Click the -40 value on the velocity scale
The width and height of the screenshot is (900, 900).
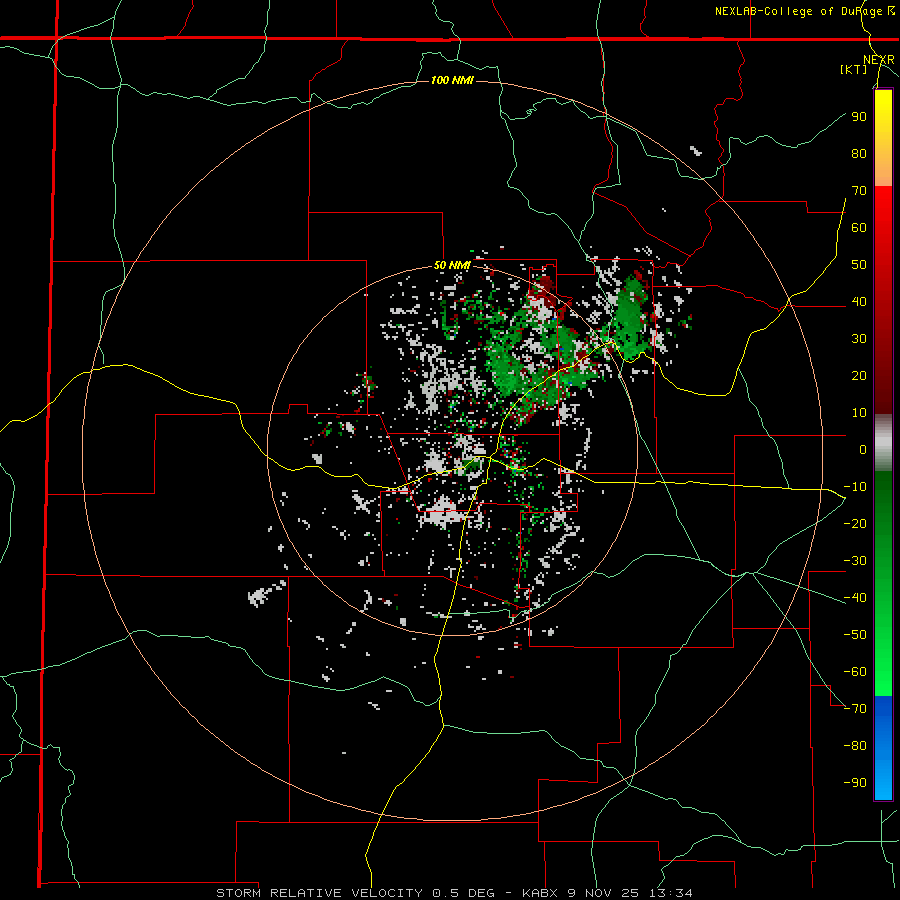pyautogui.click(x=855, y=598)
